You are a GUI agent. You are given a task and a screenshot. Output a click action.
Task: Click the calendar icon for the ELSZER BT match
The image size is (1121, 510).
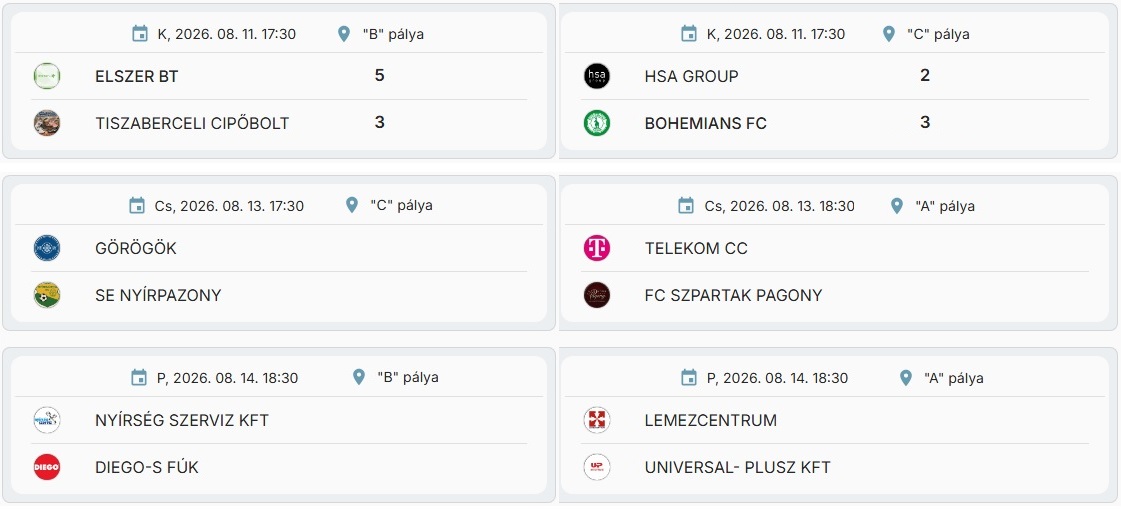coord(140,34)
